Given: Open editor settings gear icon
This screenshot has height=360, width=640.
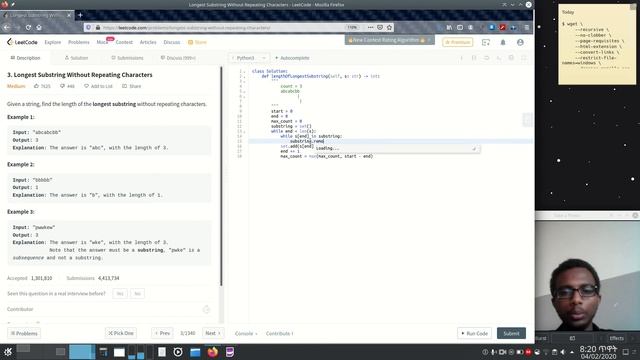Looking at the screenshot, I should 511,58.
